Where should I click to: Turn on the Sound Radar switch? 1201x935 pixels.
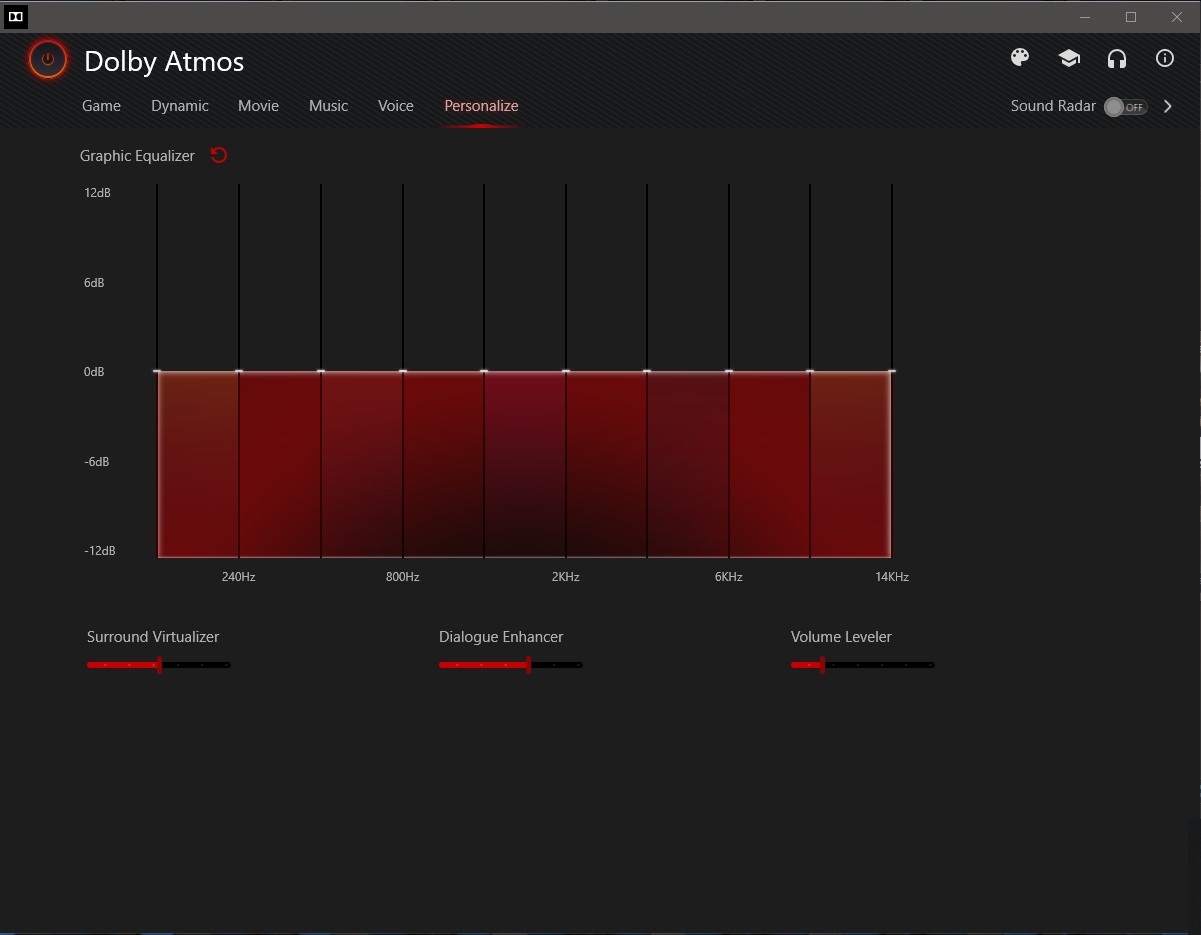click(x=1125, y=107)
